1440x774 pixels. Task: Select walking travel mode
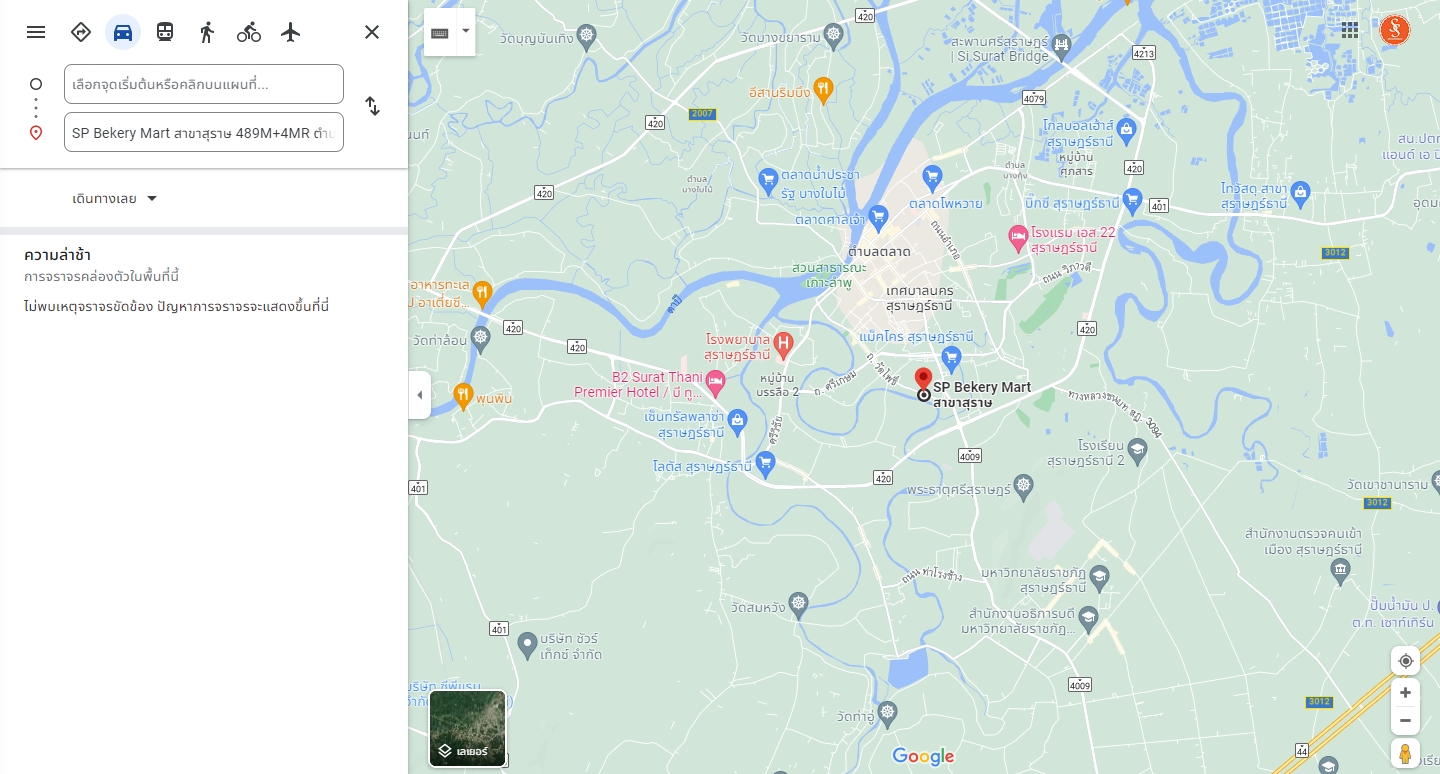click(x=207, y=32)
